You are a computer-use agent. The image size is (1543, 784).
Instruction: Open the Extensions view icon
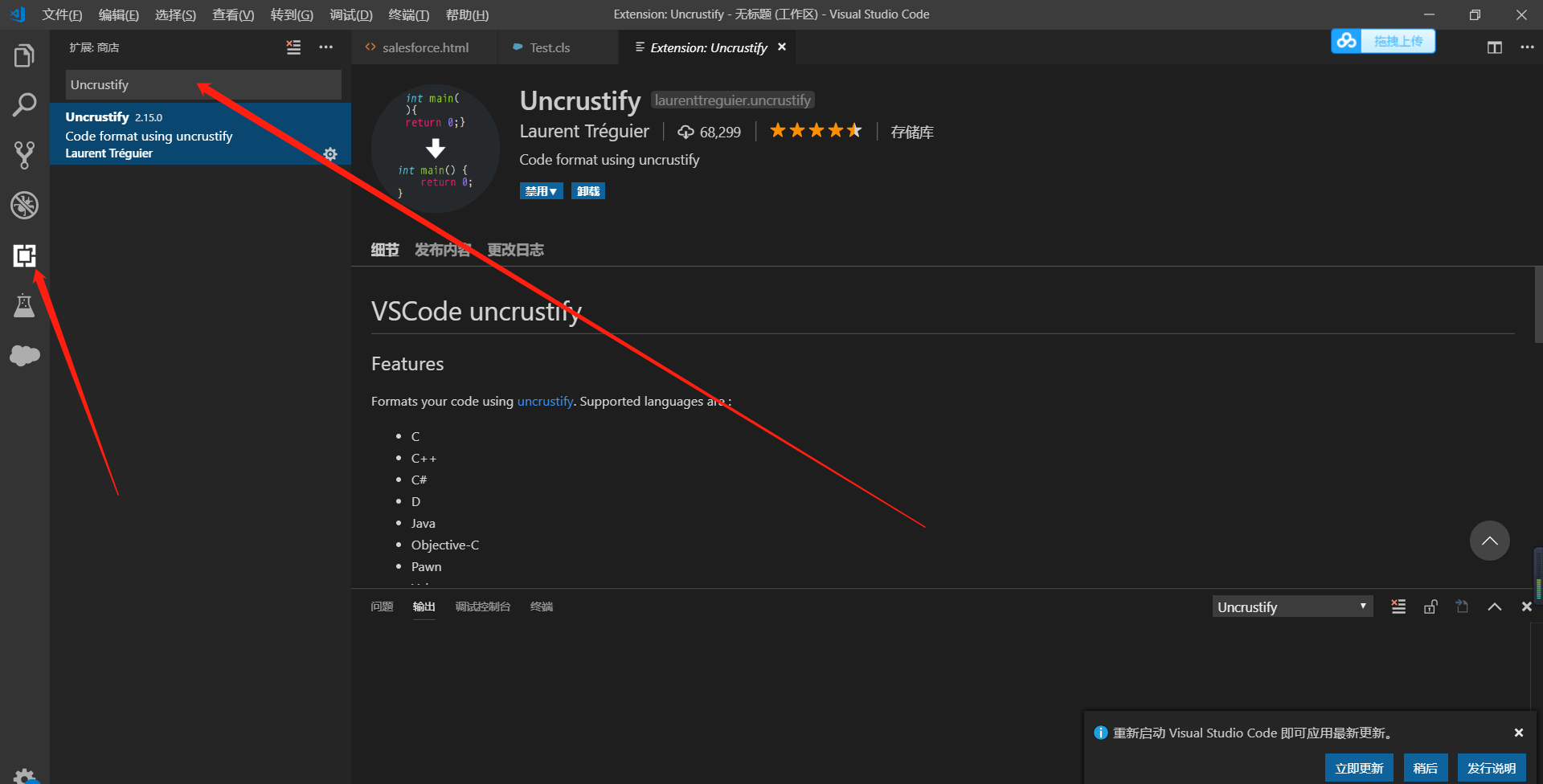point(24,255)
